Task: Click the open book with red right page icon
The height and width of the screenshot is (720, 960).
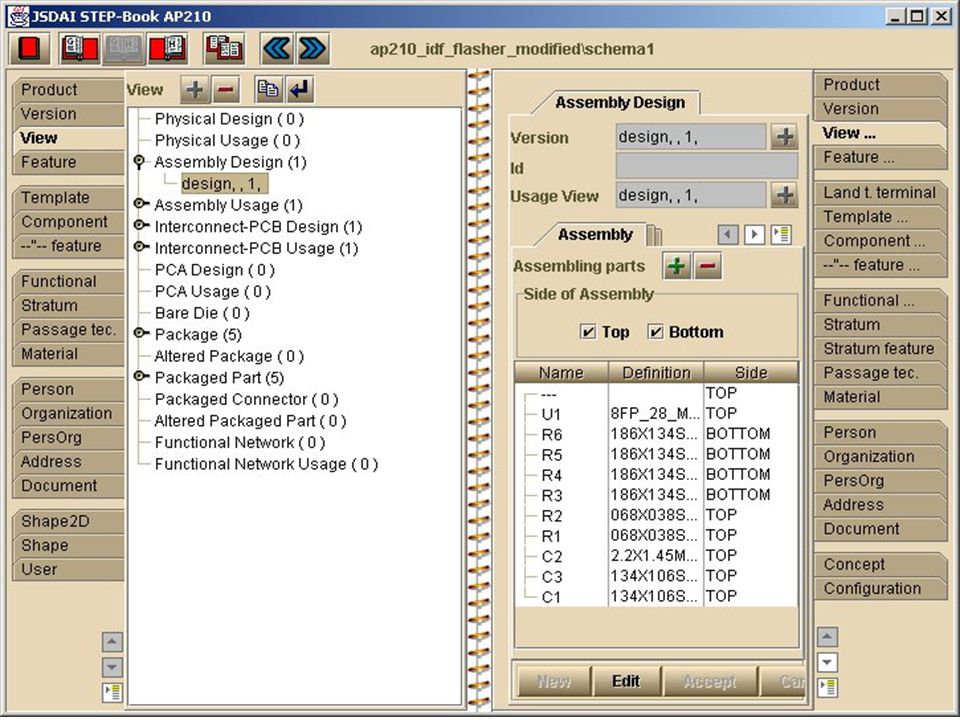Action: (80, 48)
